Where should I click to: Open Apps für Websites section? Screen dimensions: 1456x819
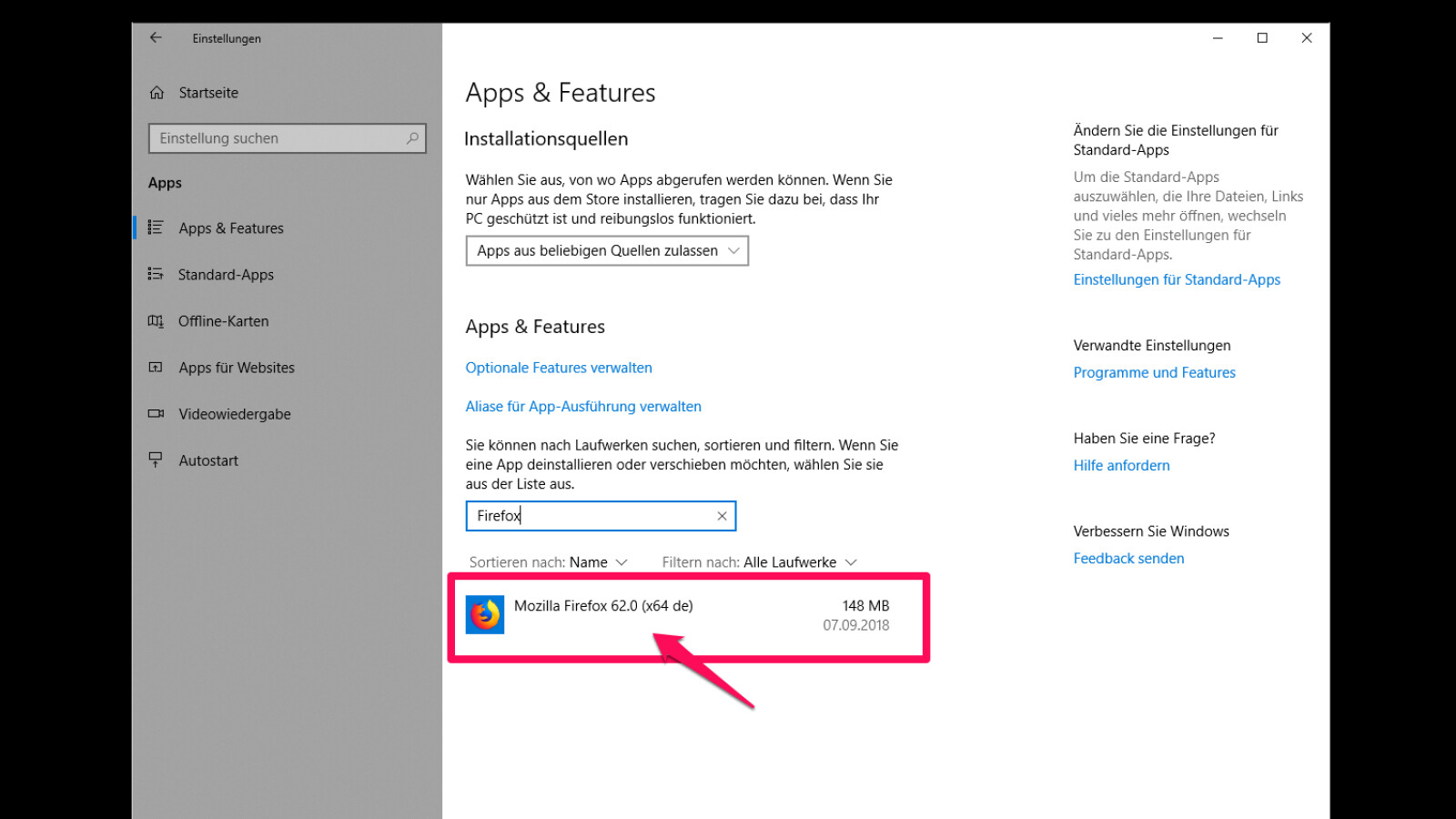tap(237, 368)
